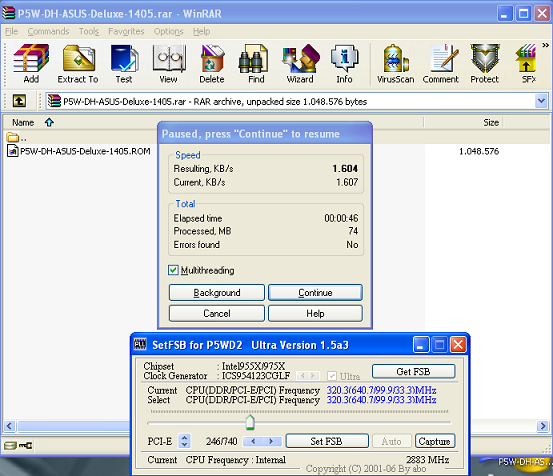
Task: Maximize the WinRAR window
Action: click(523, 14)
